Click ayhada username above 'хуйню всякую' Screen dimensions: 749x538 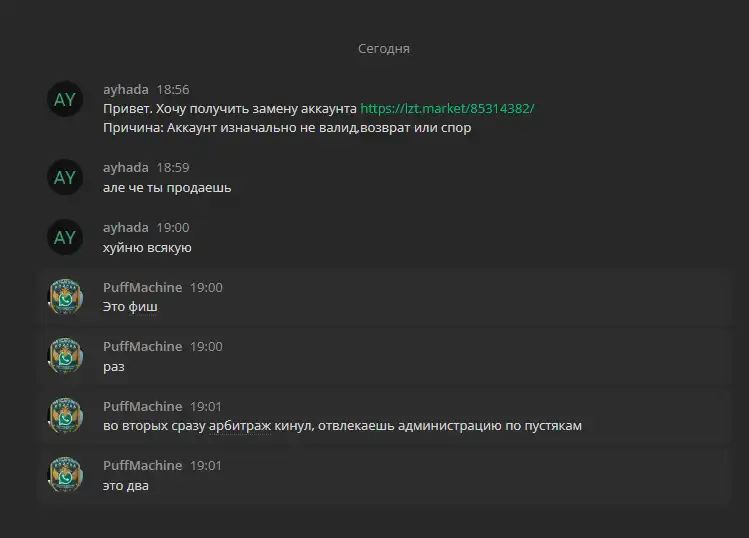point(126,227)
